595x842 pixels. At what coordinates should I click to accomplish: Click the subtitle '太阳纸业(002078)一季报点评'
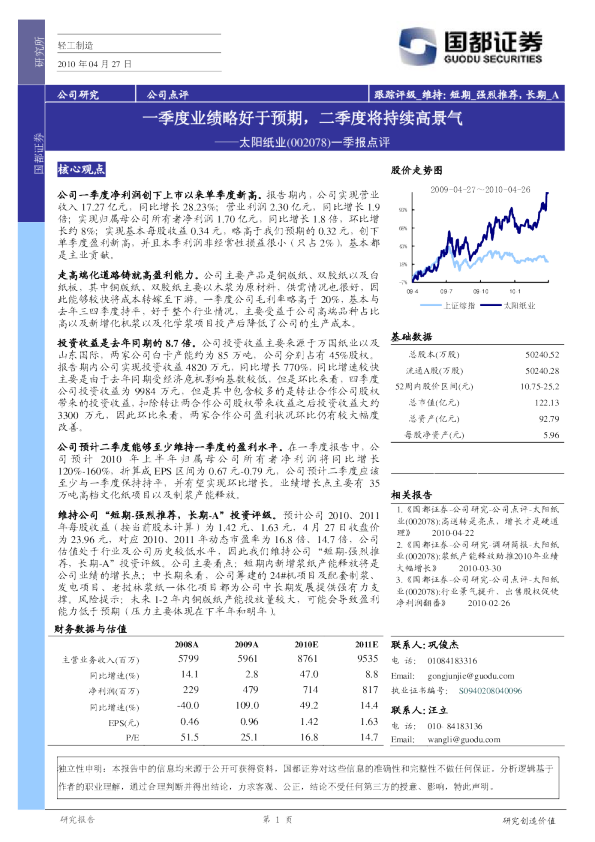314,142
